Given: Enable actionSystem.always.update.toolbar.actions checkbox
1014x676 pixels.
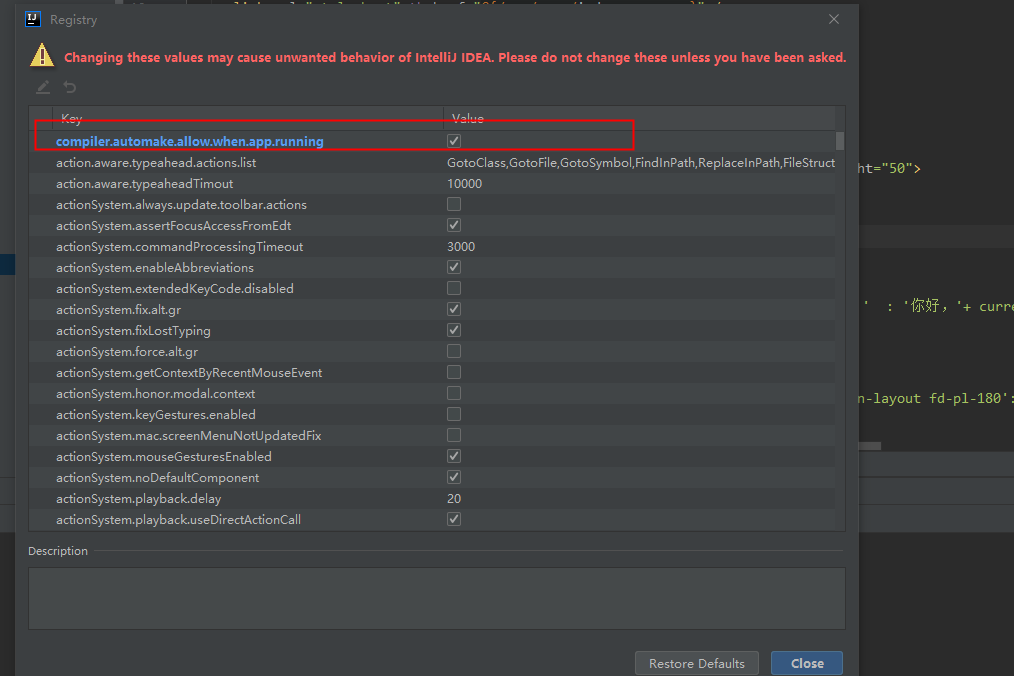Looking at the screenshot, I should tap(454, 204).
